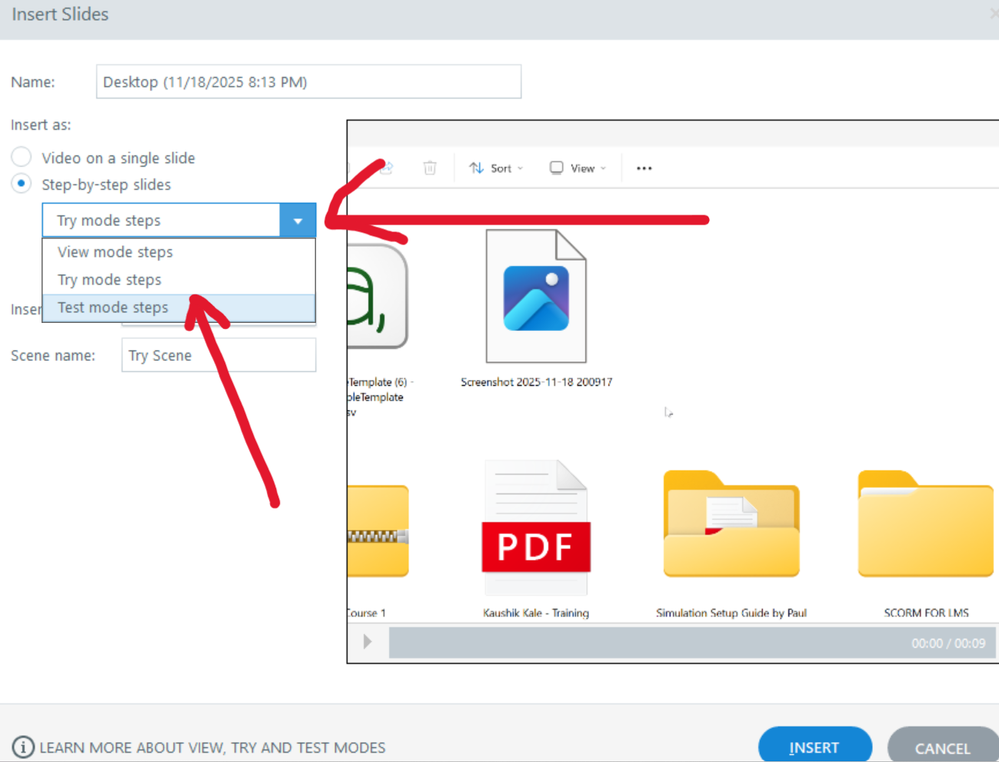
Task: Click the share icon in preview toolbar
Action: coord(386,168)
